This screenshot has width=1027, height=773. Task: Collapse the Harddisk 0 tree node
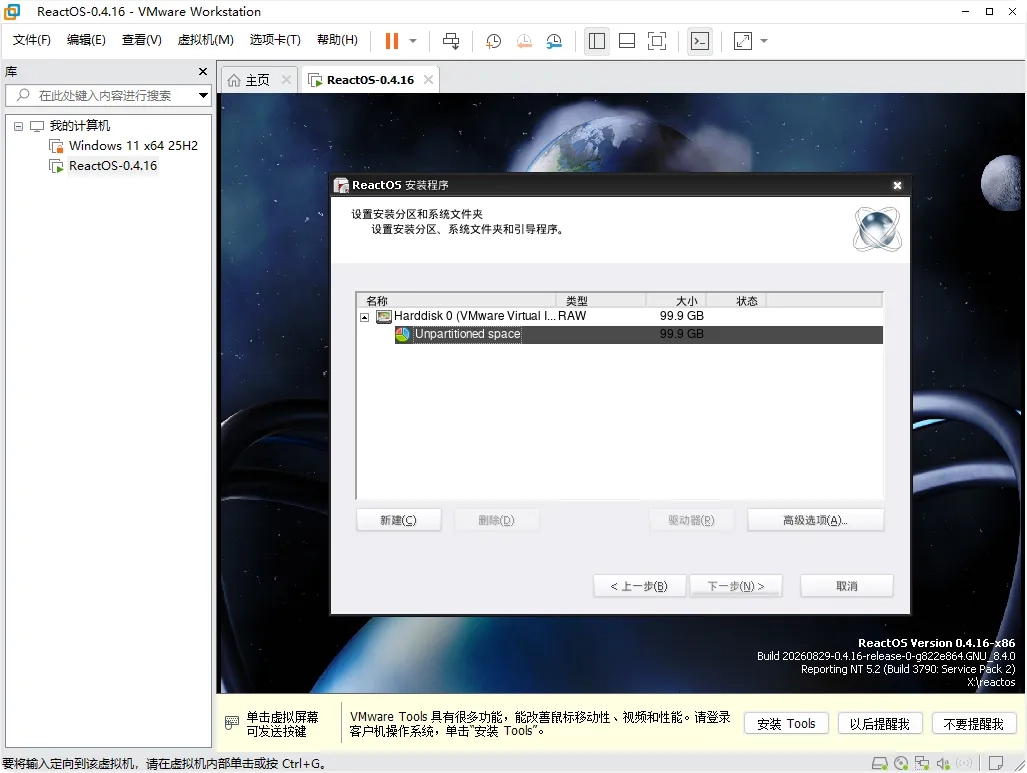(365, 317)
